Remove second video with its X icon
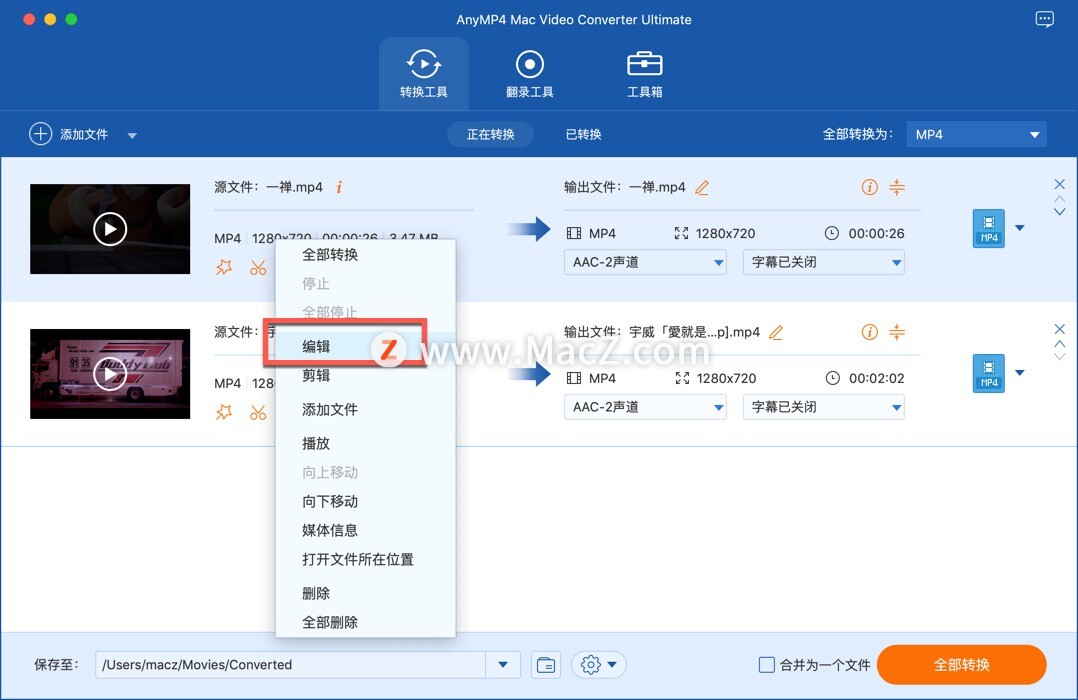 tap(1059, 329)
